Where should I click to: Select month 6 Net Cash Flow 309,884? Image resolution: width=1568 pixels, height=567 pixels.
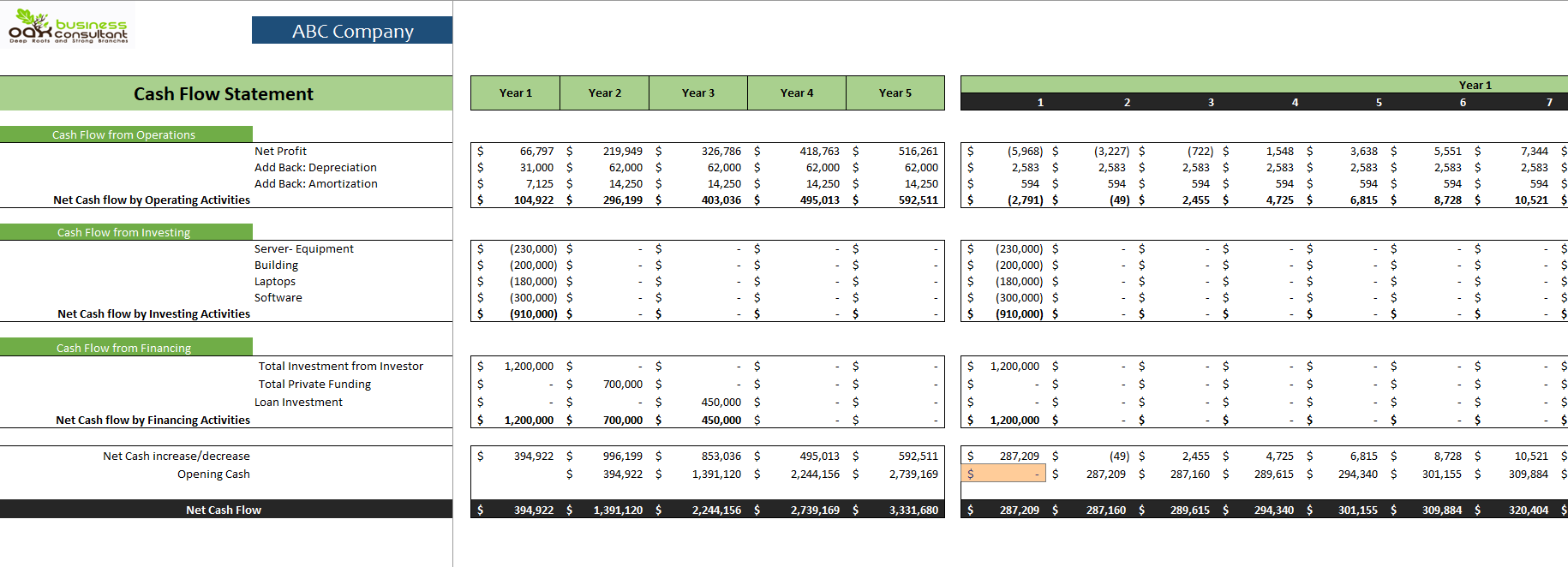coord(1443,510)
